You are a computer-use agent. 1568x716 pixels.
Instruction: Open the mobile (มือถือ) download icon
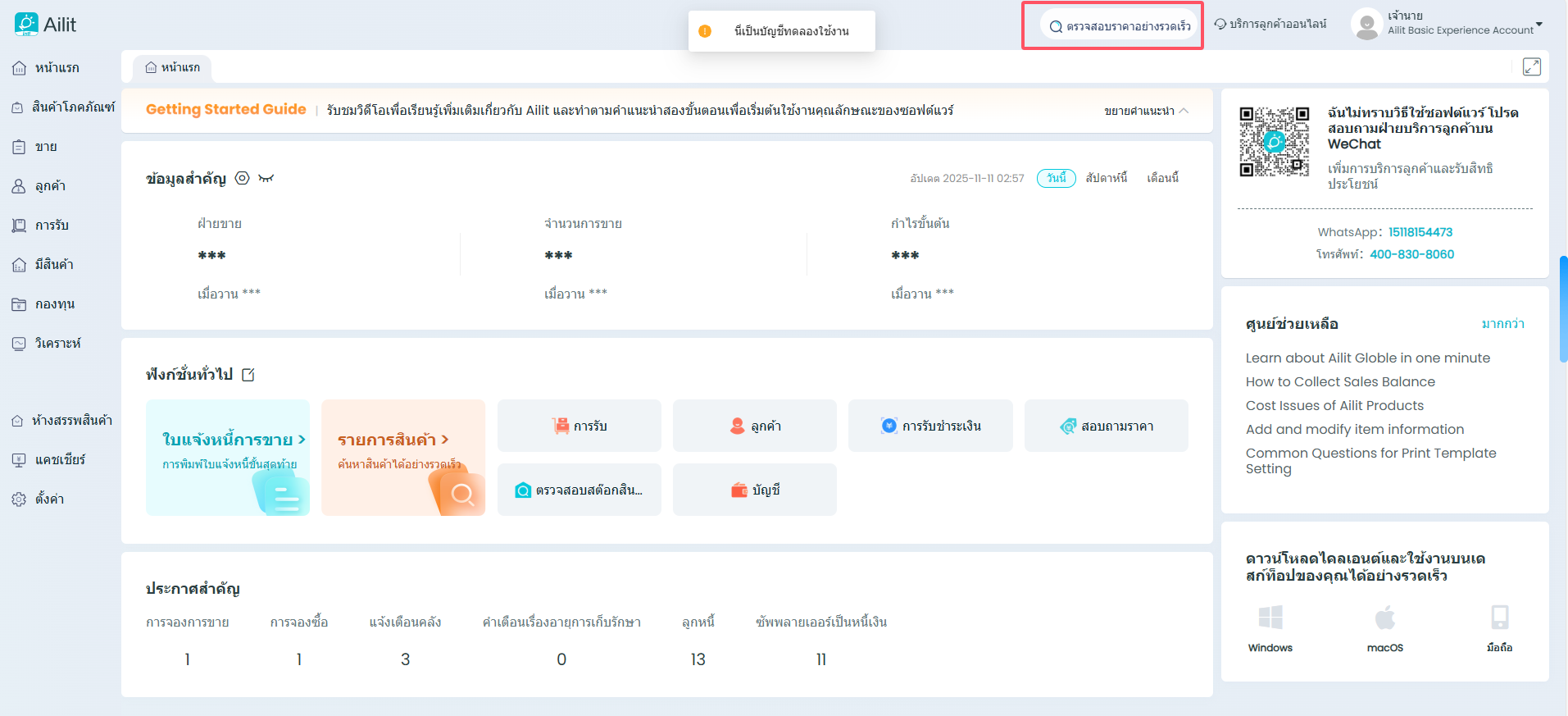(1499, 627)
